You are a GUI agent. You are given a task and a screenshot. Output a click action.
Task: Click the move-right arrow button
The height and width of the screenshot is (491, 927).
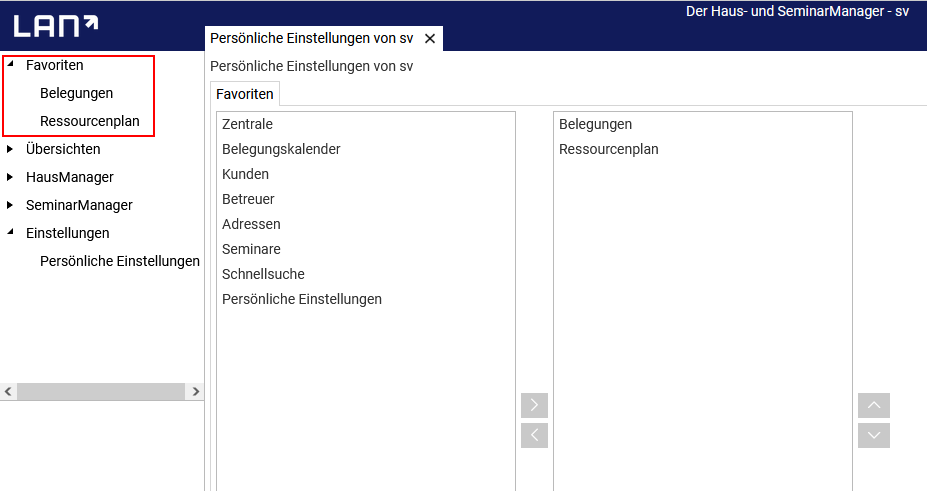(534, 405)
